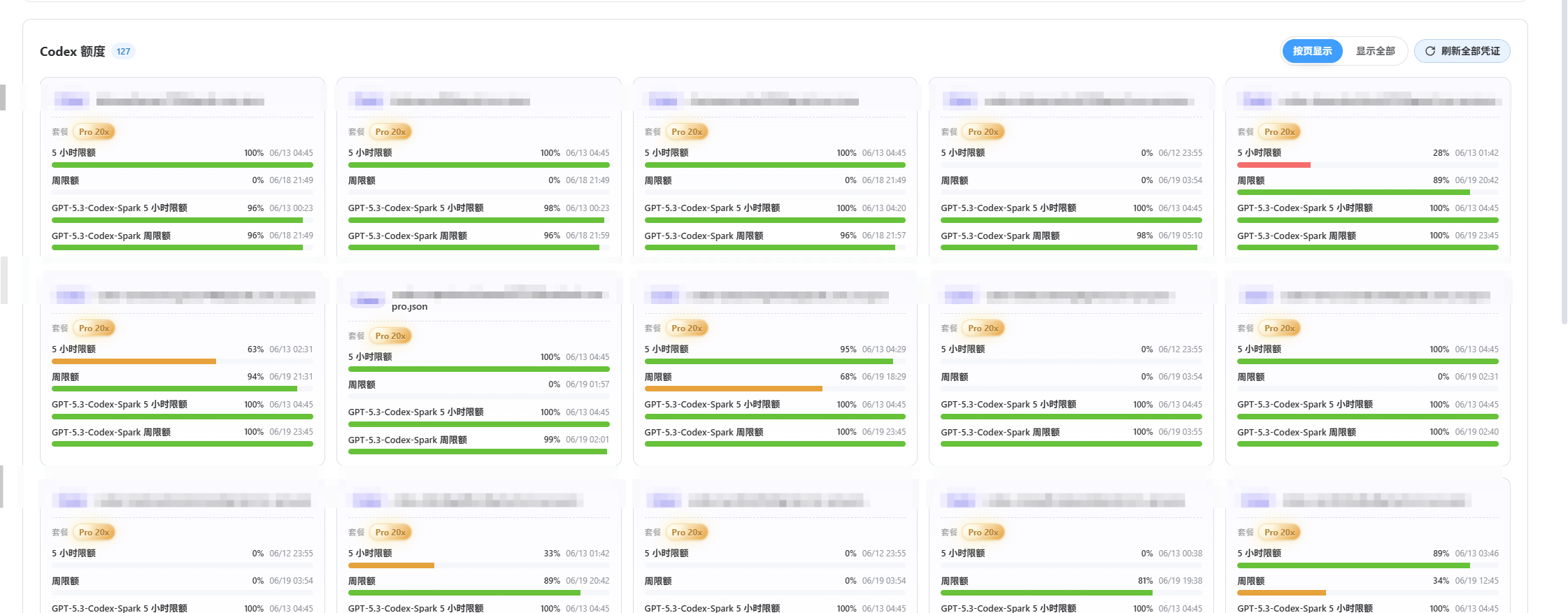Click the 127 count badge
This screenshot has width=1568, height=613.
point(123,51)
